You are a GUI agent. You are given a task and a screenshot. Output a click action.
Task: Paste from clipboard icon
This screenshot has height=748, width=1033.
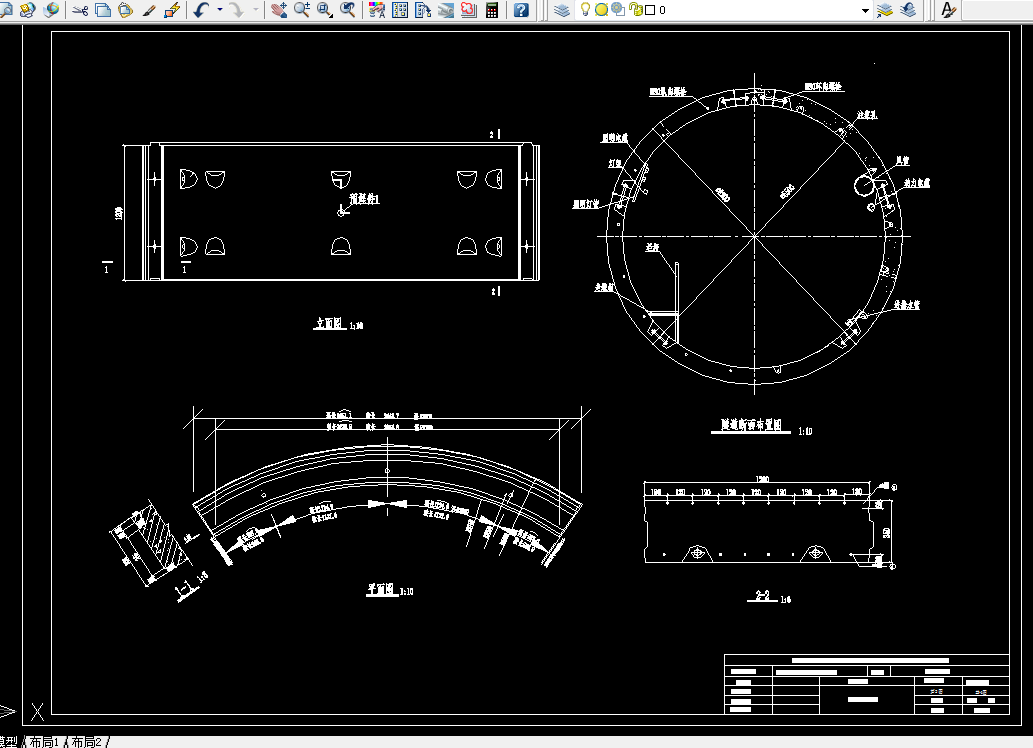pyautogui.click(x=125, y=10)
